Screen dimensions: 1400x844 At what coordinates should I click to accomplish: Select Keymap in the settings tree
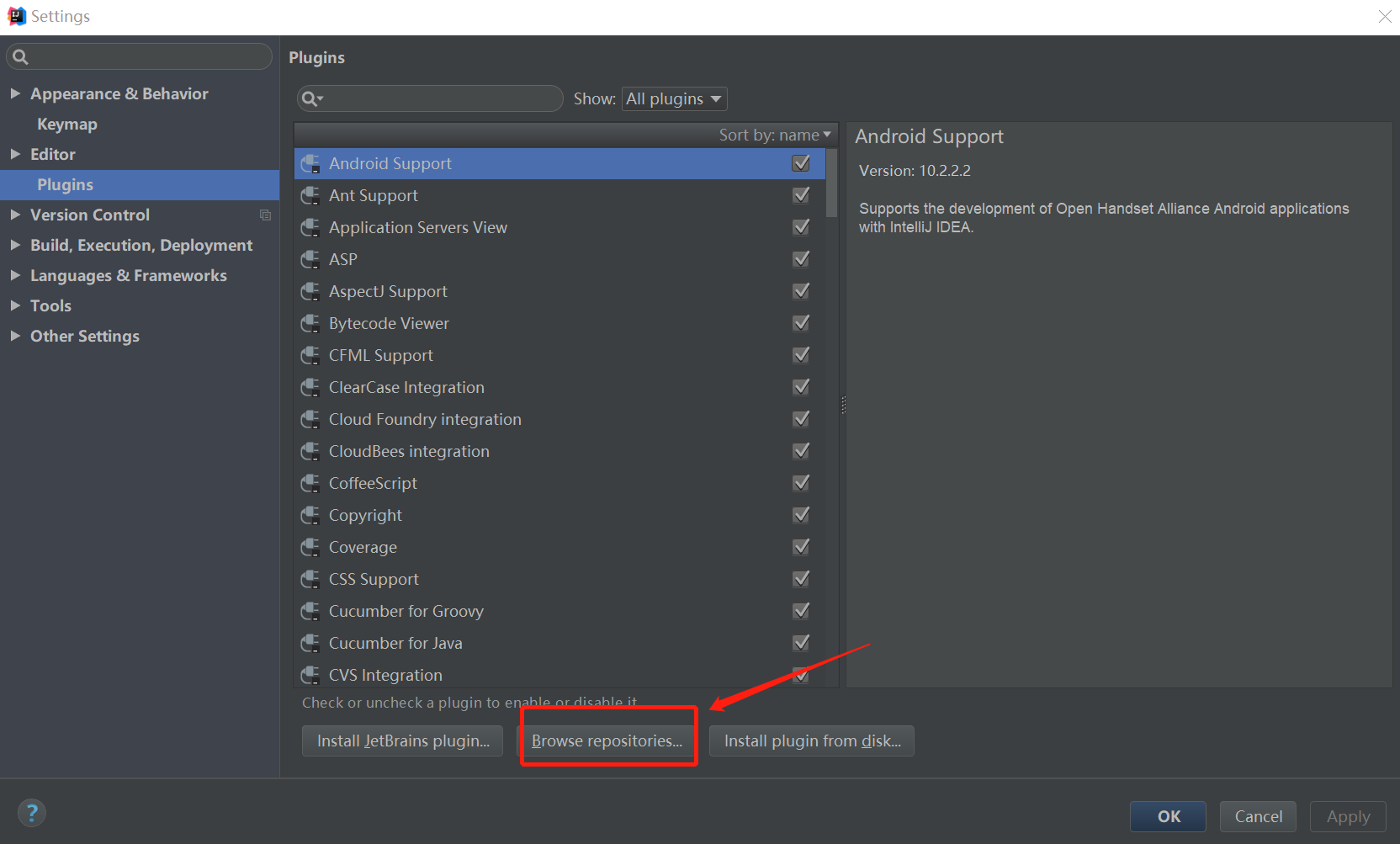(x=67, y=124)
